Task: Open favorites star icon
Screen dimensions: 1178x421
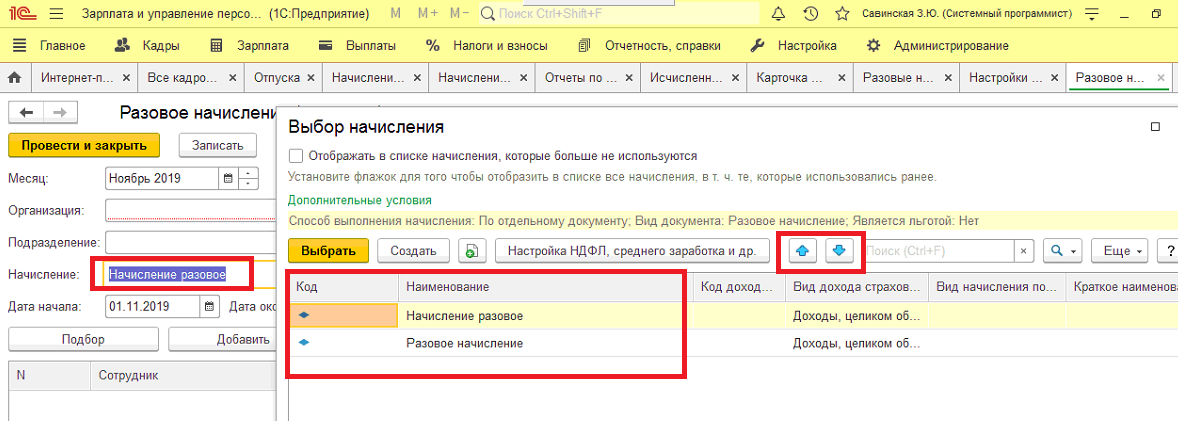Action: pyautogui.click(x=842, y=14)
